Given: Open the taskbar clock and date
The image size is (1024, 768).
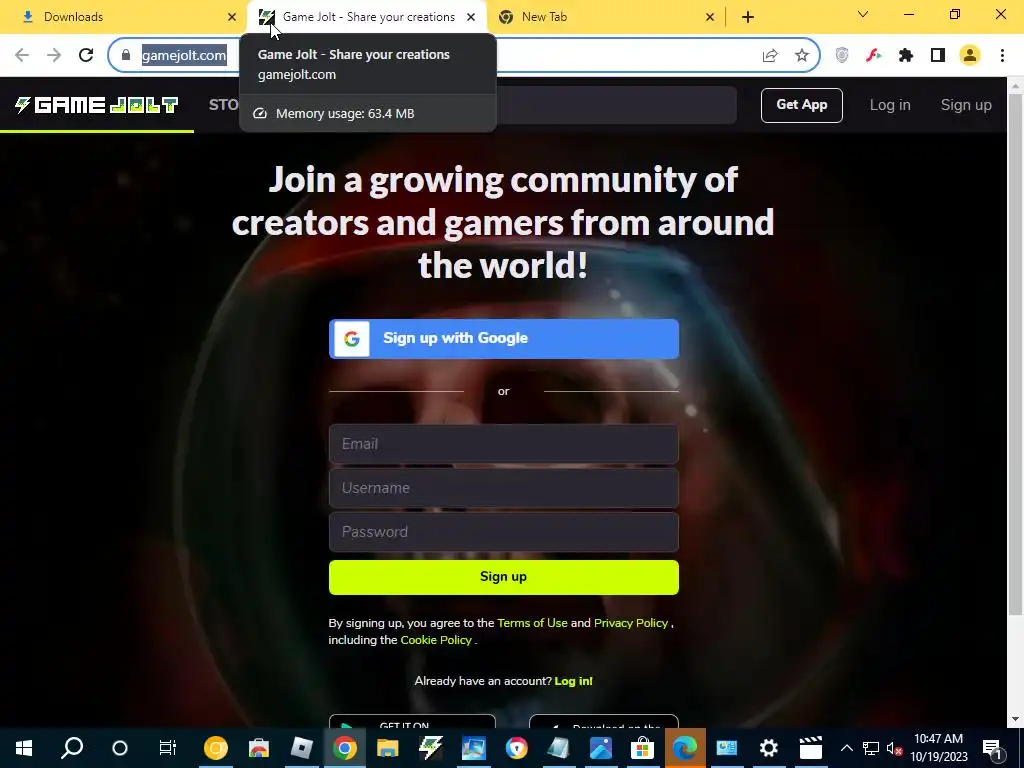Looking at the screenshot, I should click(x=938, y=748).
